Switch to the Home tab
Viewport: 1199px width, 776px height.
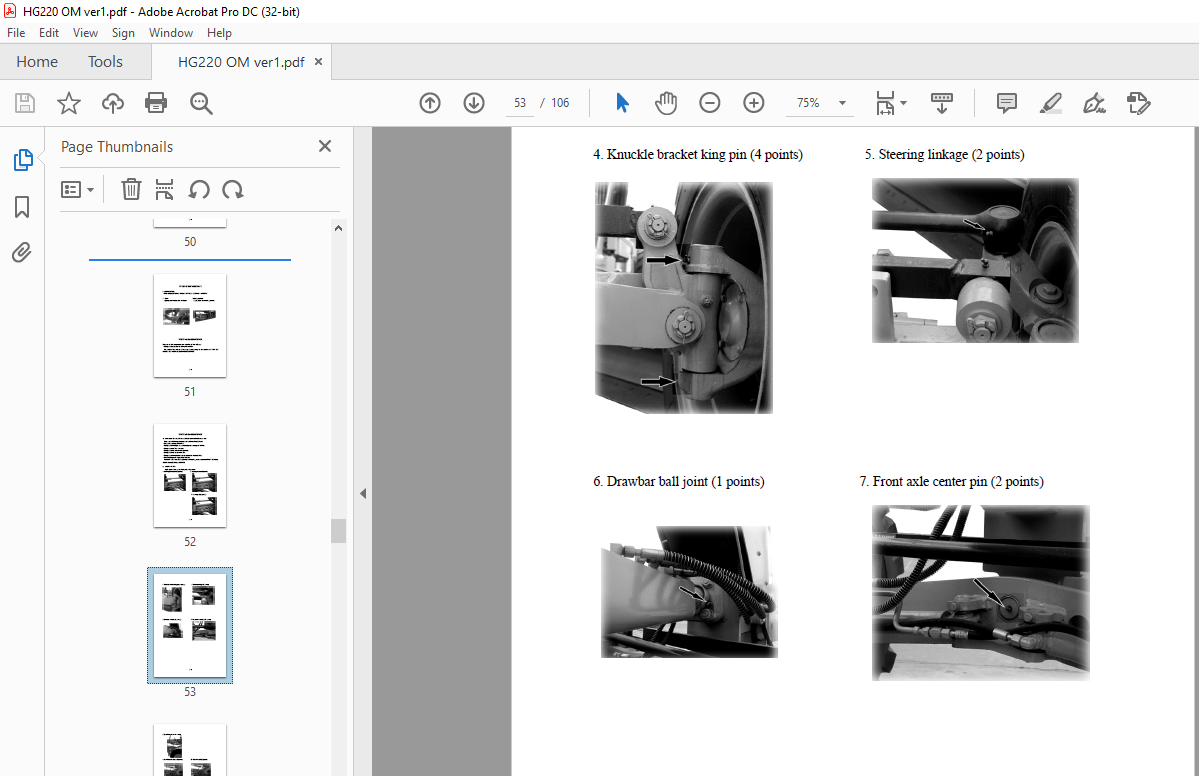pos(37,62)
